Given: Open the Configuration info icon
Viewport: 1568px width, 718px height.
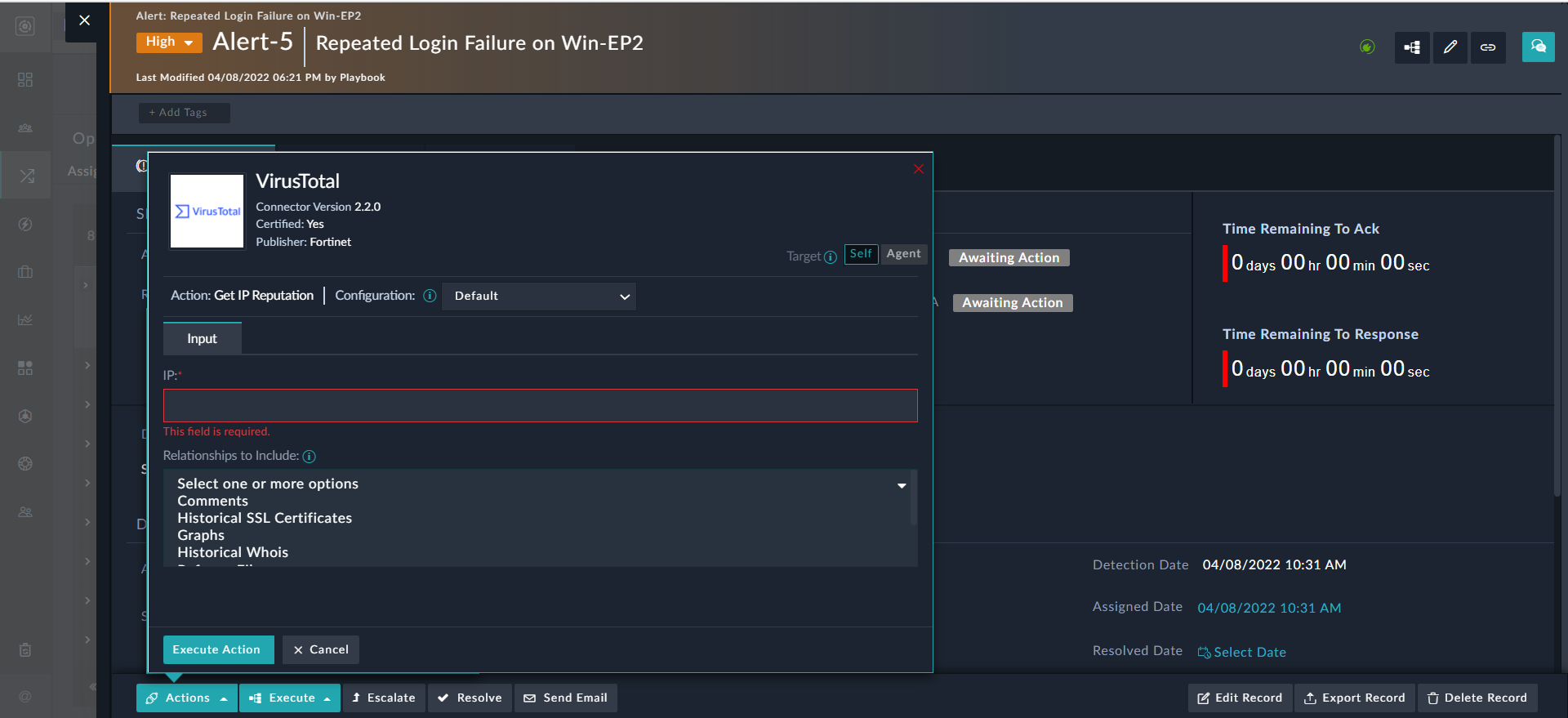Looking at the screenshot, I should (x=430, y=296).
